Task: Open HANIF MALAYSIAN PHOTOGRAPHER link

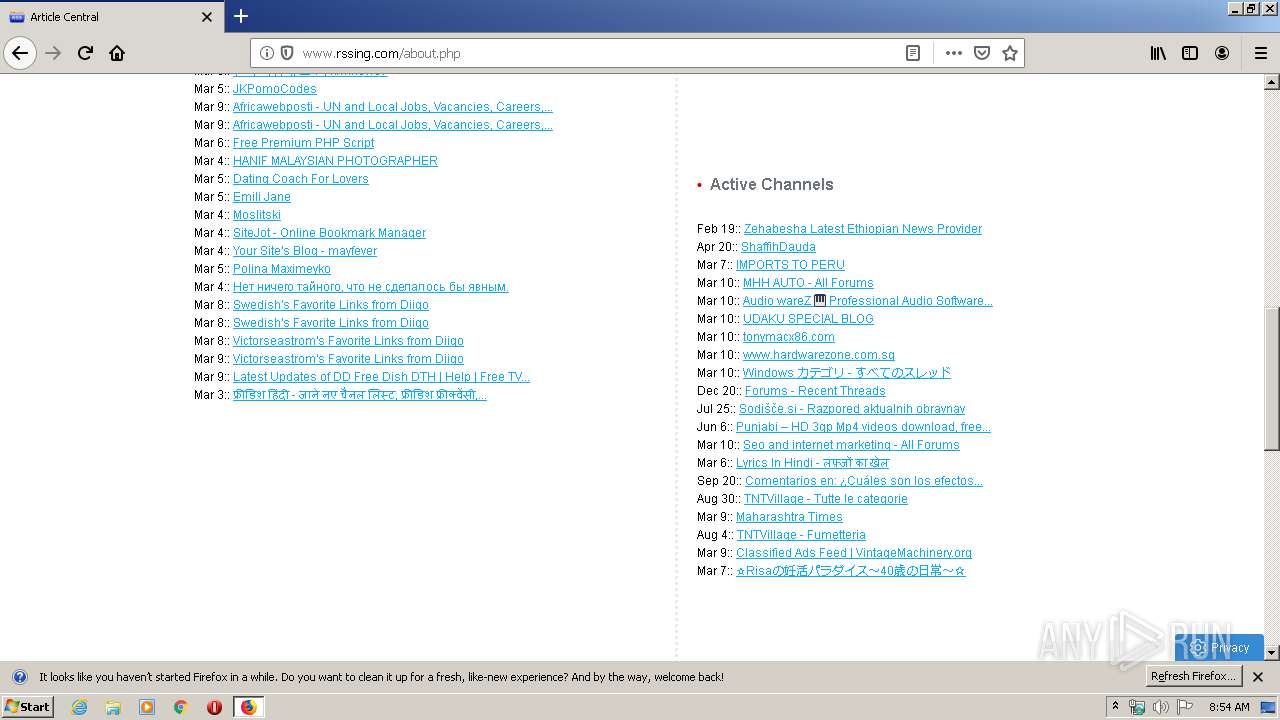Action: (x=335, y=161)
